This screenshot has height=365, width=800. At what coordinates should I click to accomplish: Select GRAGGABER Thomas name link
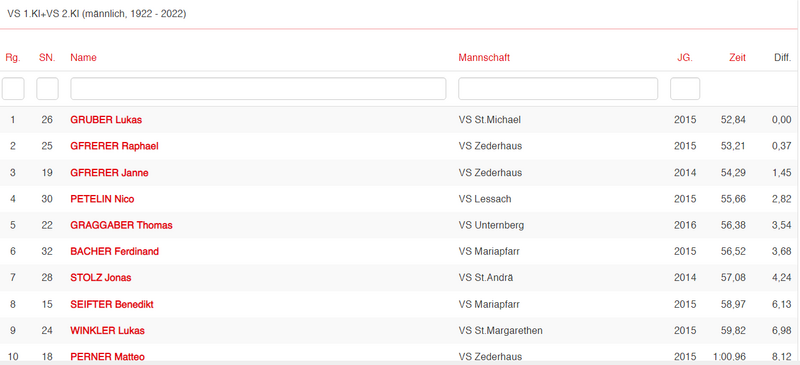click(121, 225)
